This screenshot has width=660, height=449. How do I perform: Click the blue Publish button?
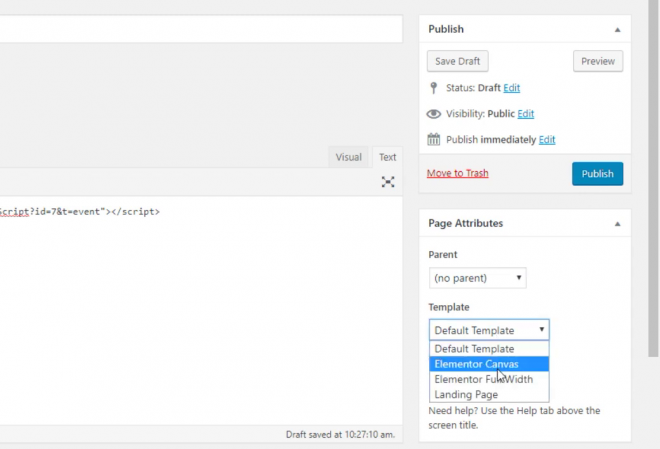tap(597, 173)
